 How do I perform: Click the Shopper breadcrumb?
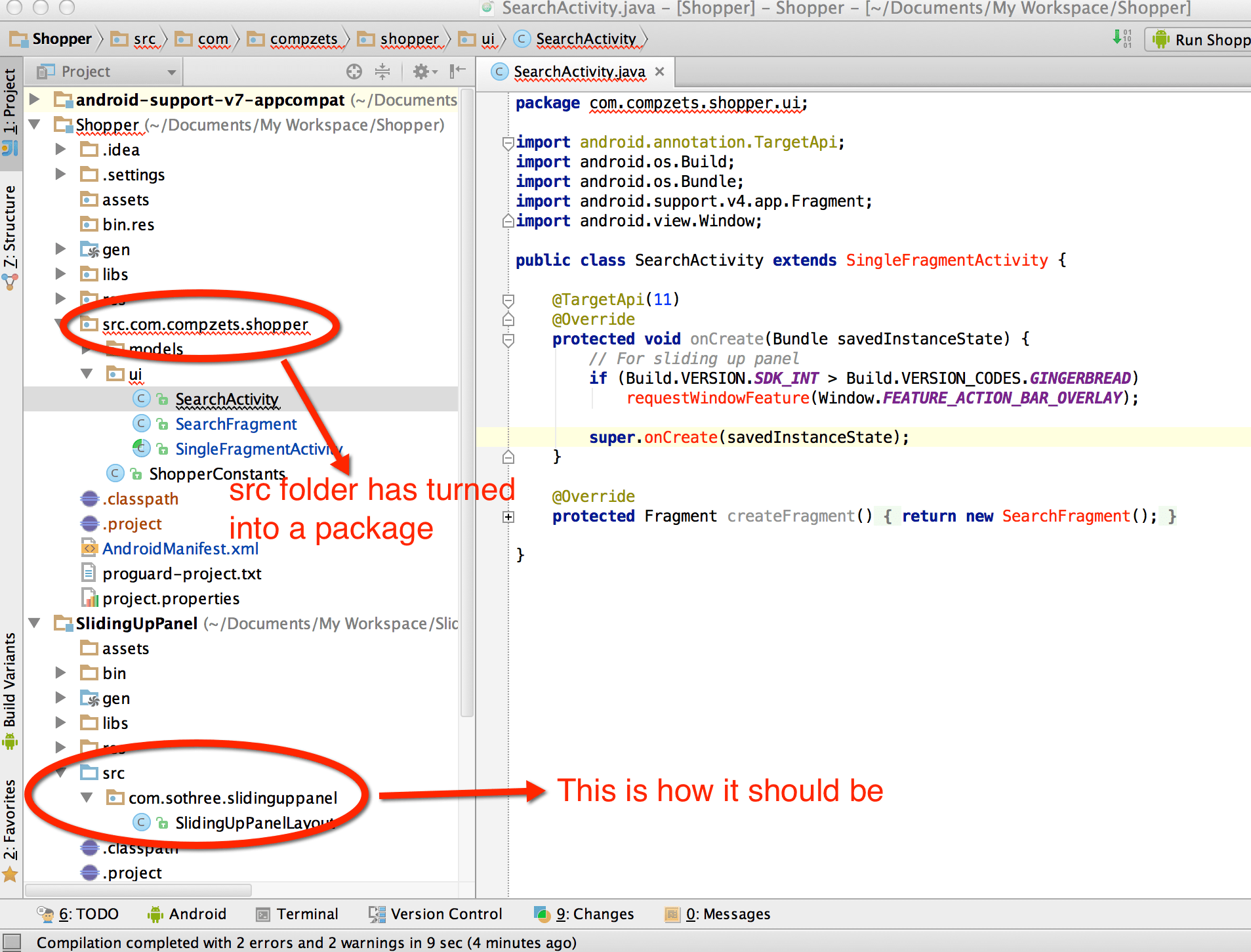point(52,39)
